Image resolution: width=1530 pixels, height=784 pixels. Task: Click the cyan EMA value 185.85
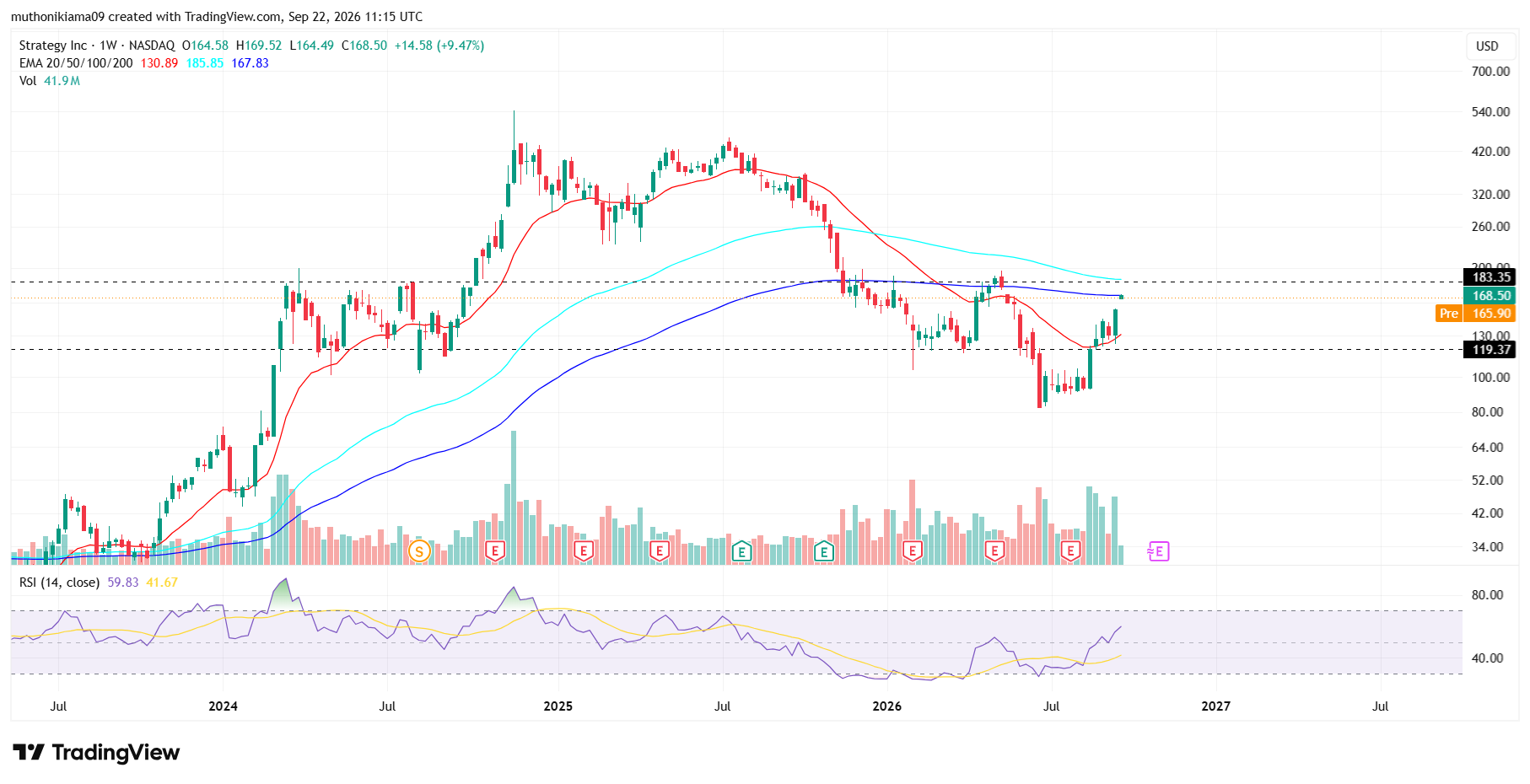click(205, 63)
